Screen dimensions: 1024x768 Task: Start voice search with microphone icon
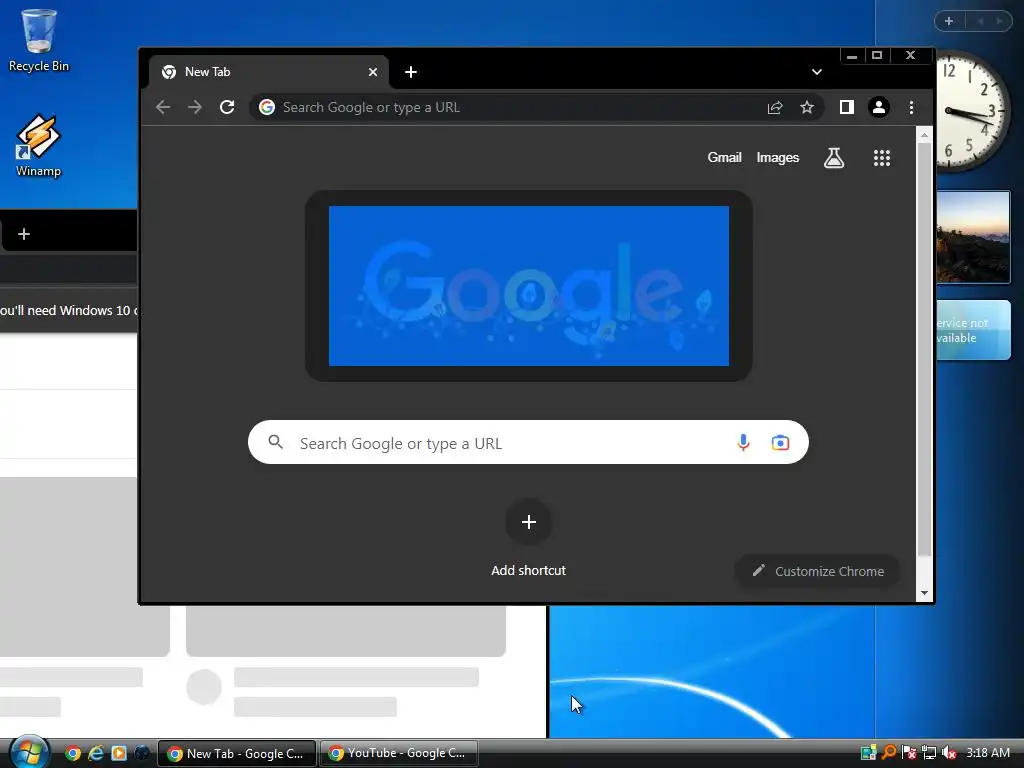743,443
